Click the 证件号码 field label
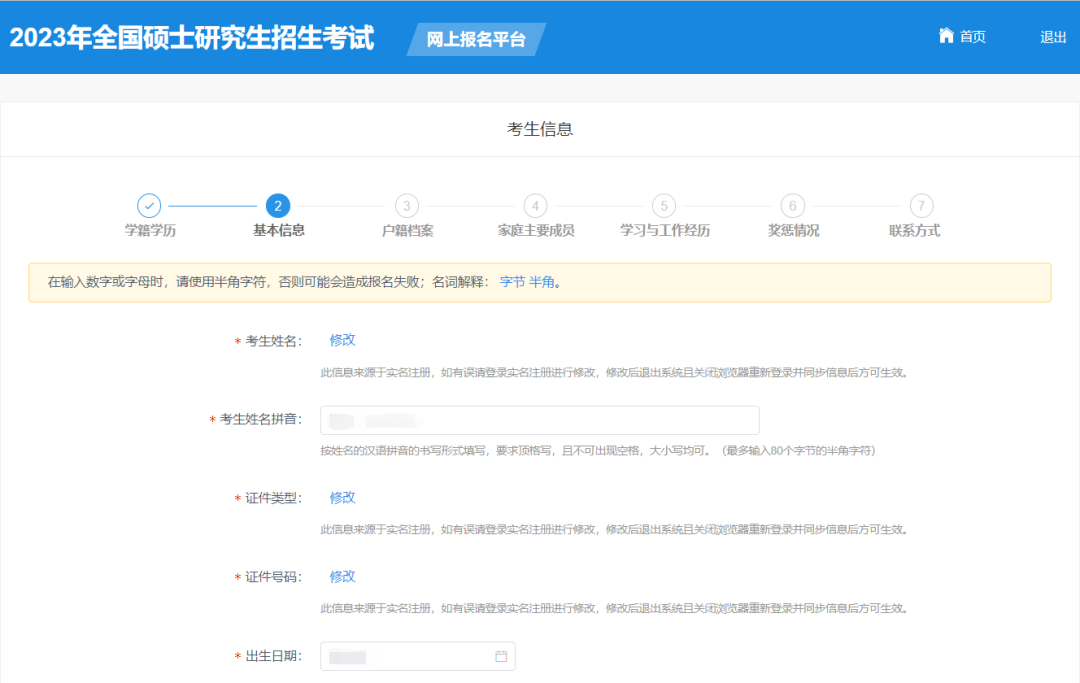The image size is (1080, 683). point(273,577)
